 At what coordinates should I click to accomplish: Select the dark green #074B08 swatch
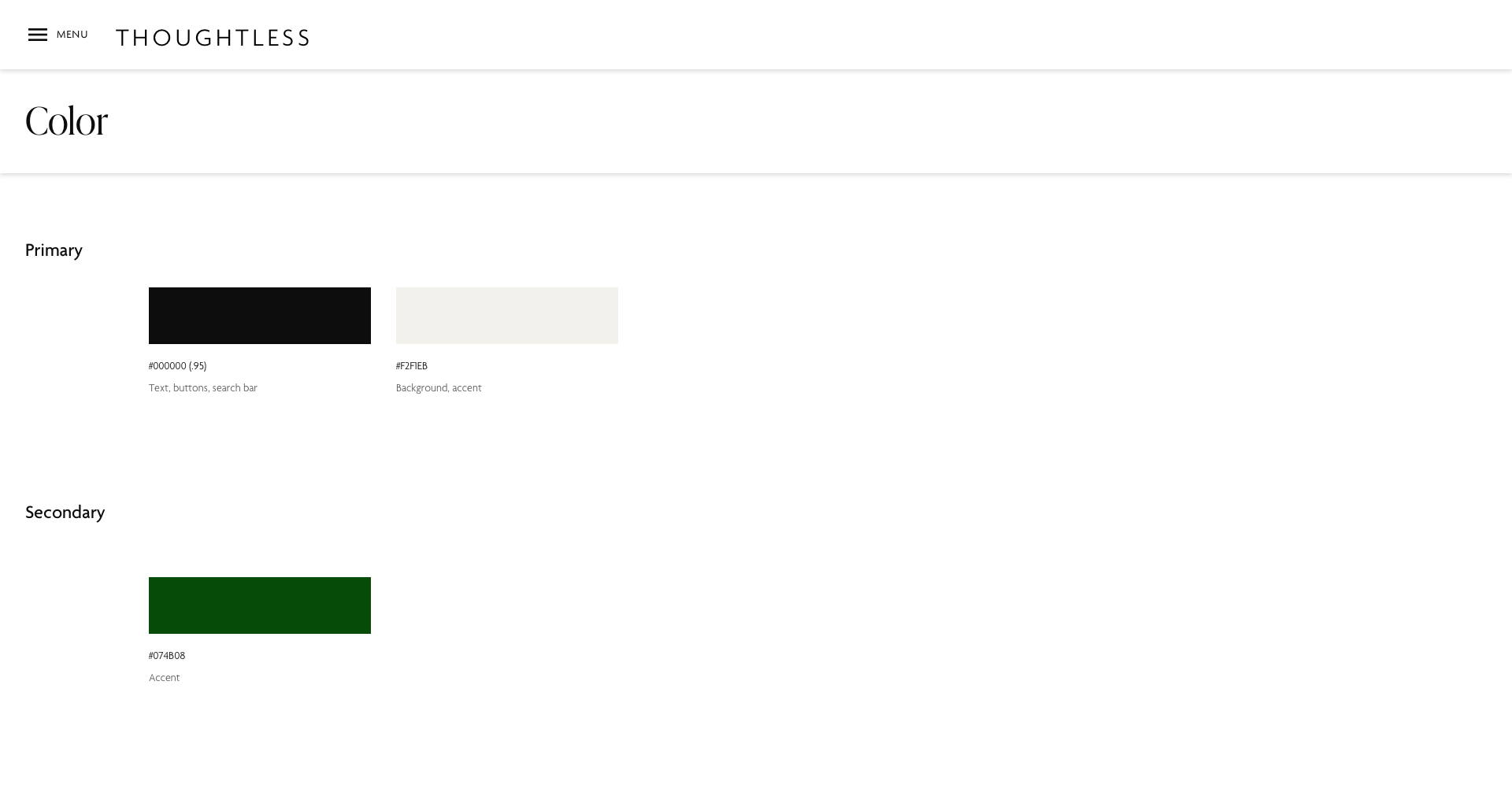[x=260, y=605]
